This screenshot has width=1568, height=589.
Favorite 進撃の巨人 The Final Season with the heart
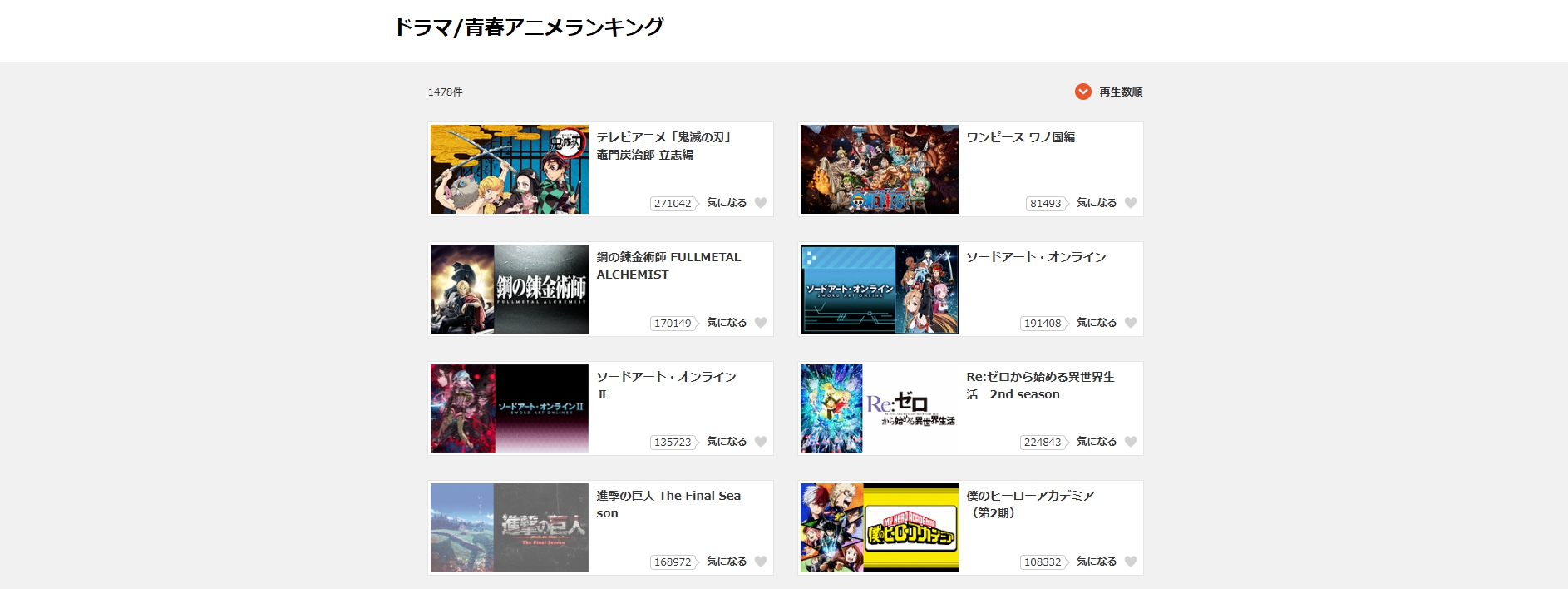click(760, 562)
